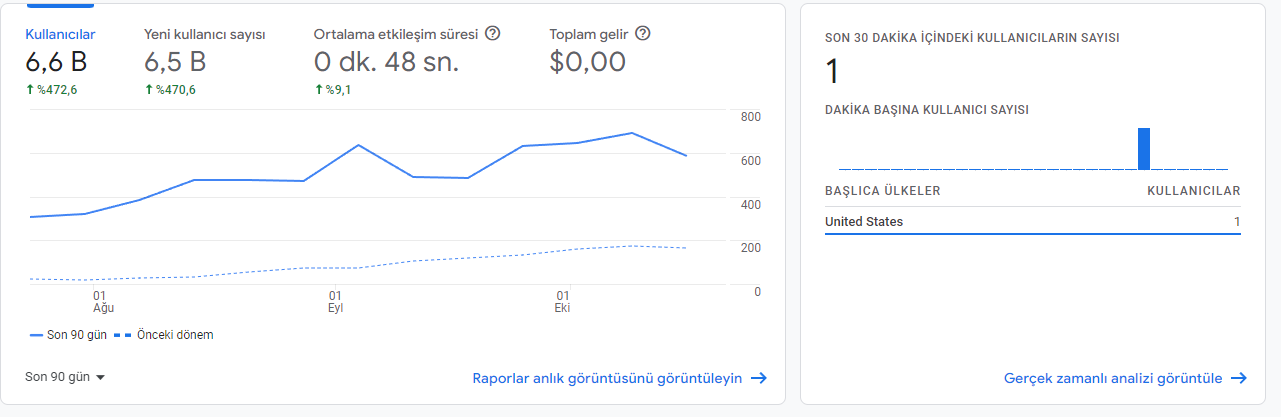1281x417 pixels.
Task: Open the Son 90 gün date range dropdown
Action: click(66, 377)
